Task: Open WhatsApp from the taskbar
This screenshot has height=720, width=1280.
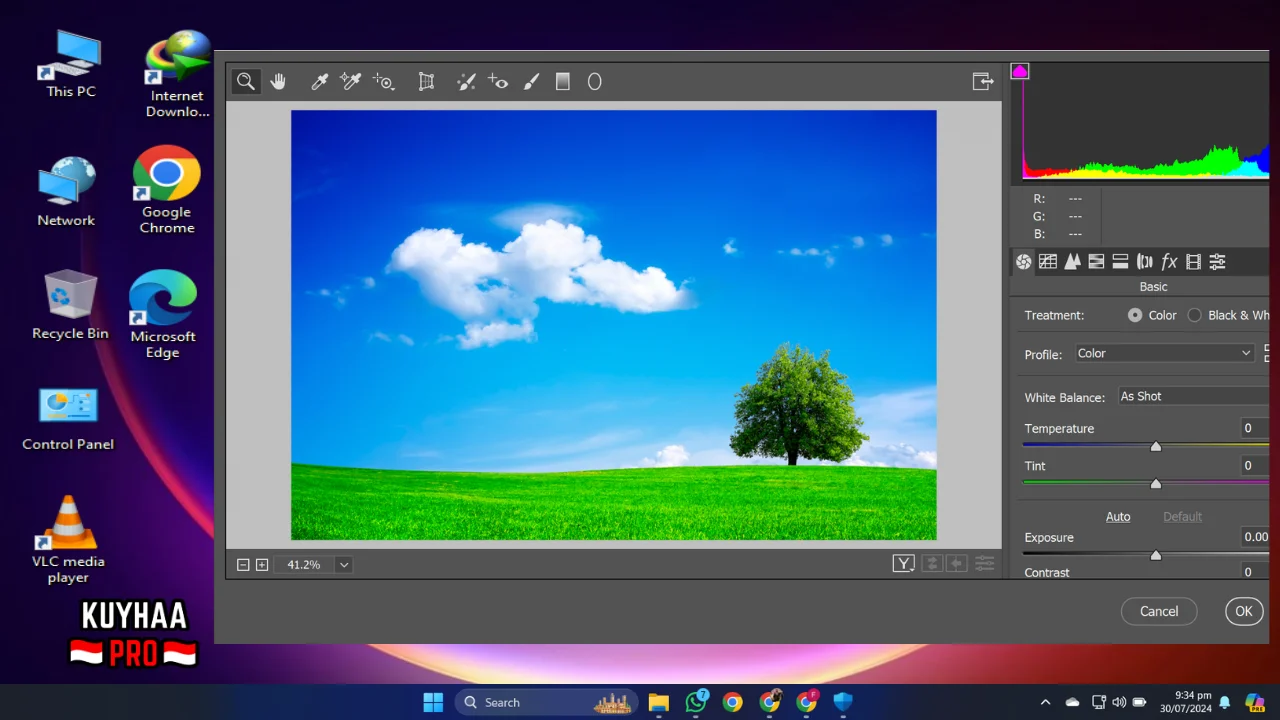Action: coord(696,702)
